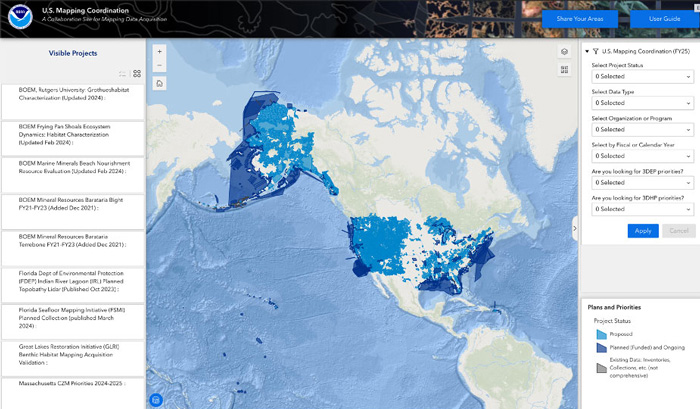Open Select Organization or Program dropdown

tap(642, 129)
